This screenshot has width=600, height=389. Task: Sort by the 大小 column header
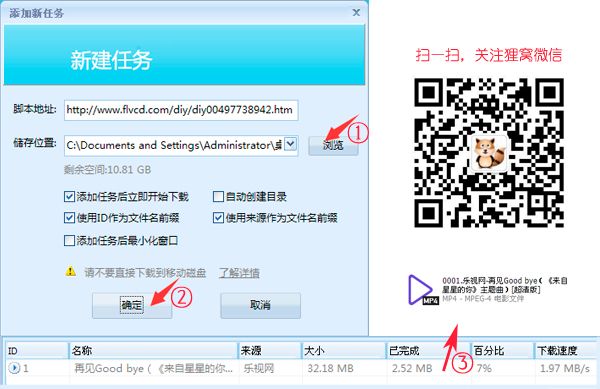[344, 351]
